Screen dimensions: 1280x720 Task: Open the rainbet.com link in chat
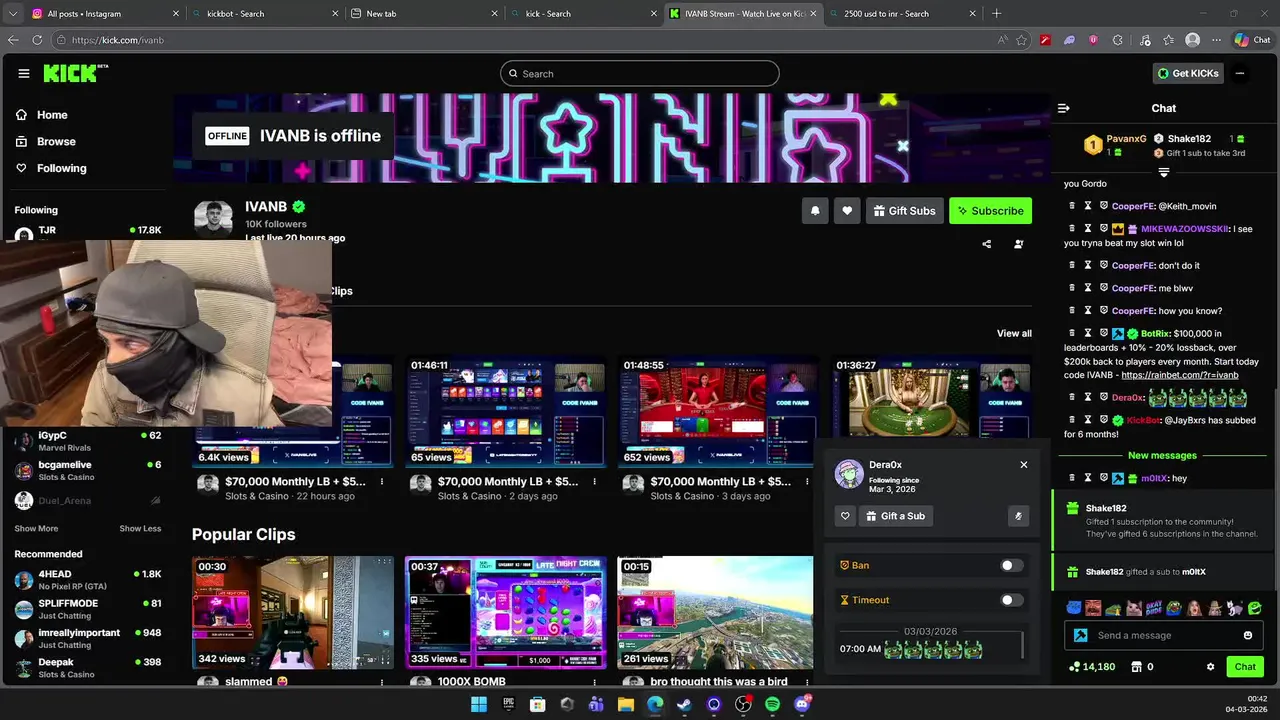[x=1180, y=375]
